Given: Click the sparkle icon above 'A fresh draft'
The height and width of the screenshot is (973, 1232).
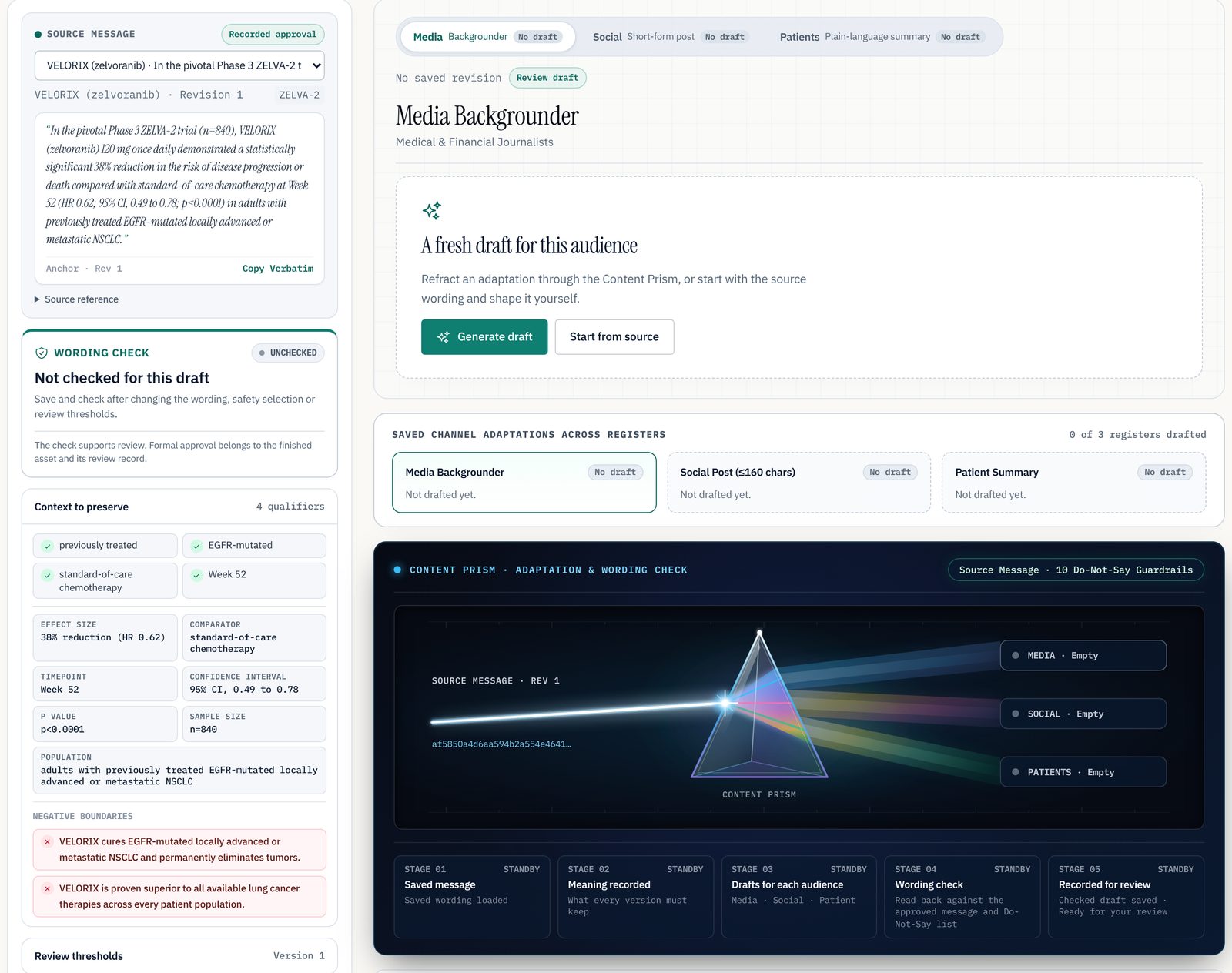Looking at the screenshot, I should pos(432,210).
